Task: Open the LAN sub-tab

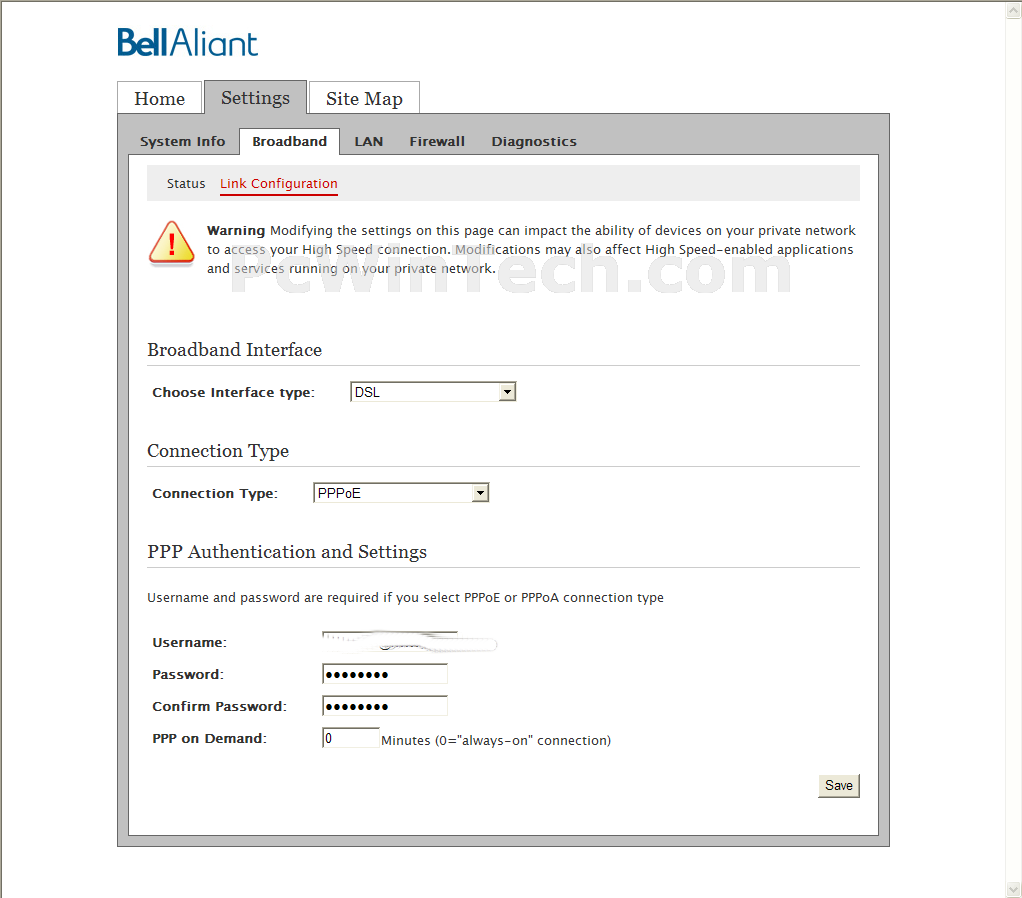Action: (369, 141)
